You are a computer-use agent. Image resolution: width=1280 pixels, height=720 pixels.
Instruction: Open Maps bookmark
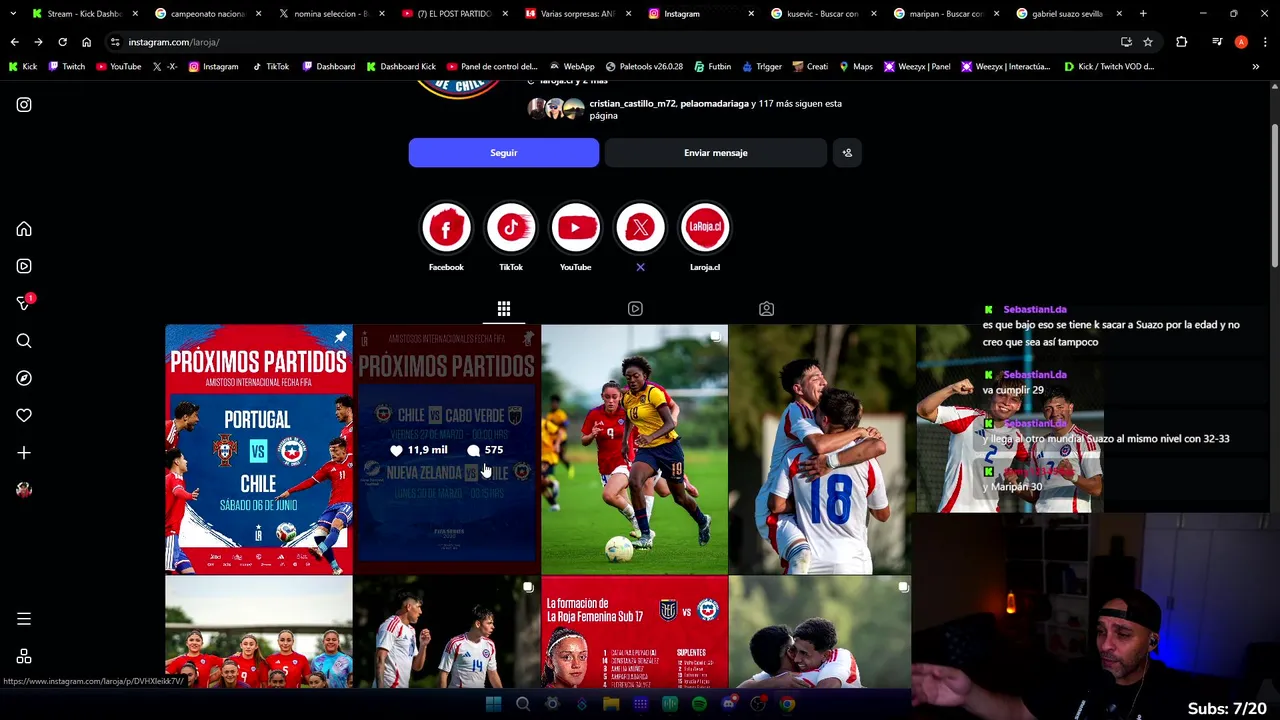pyautogui.click(x=856, y=66)
